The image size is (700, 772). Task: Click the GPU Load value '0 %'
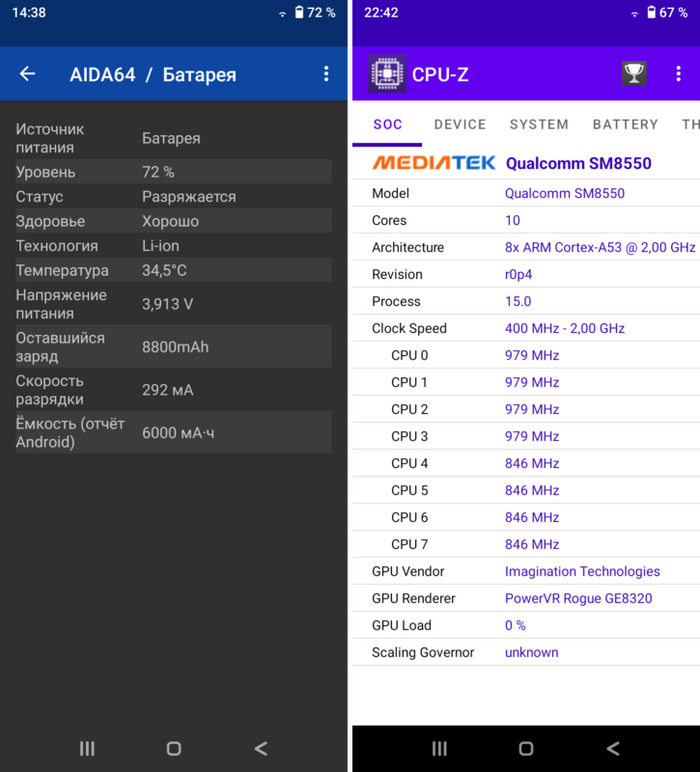[515, 625]
